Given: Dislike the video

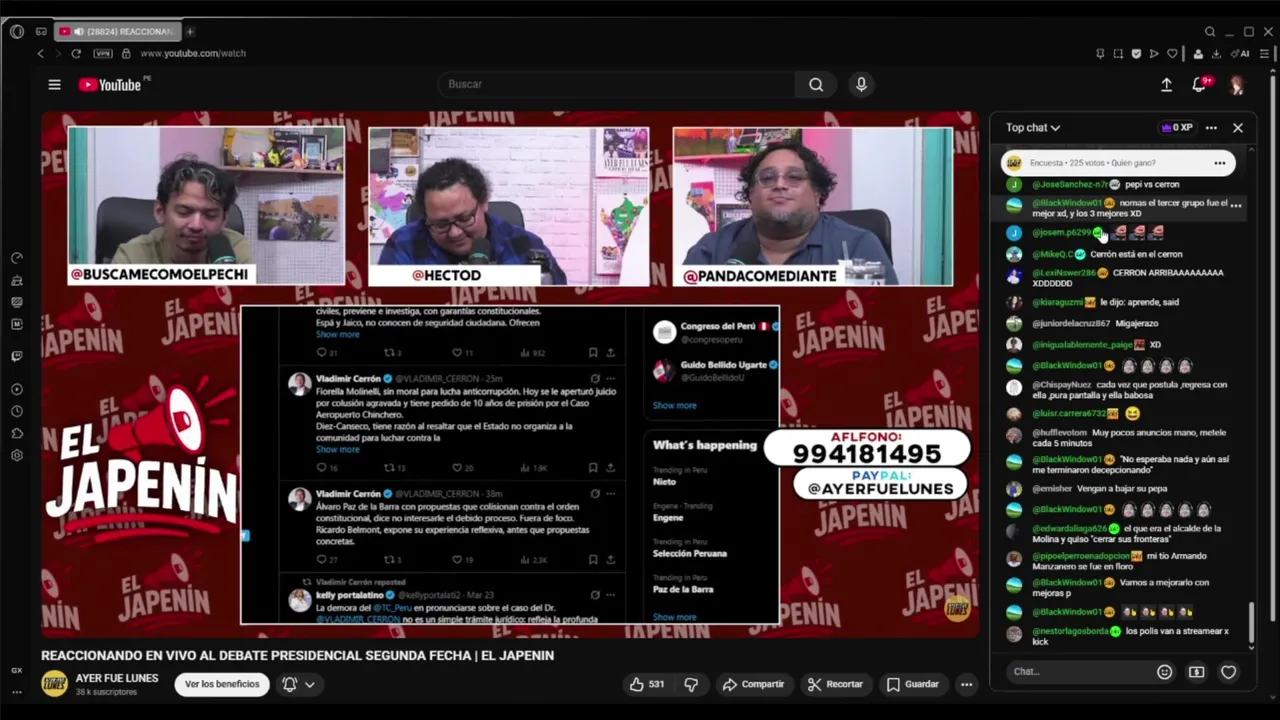Looking at the screenshot, I should click(691, 684).
